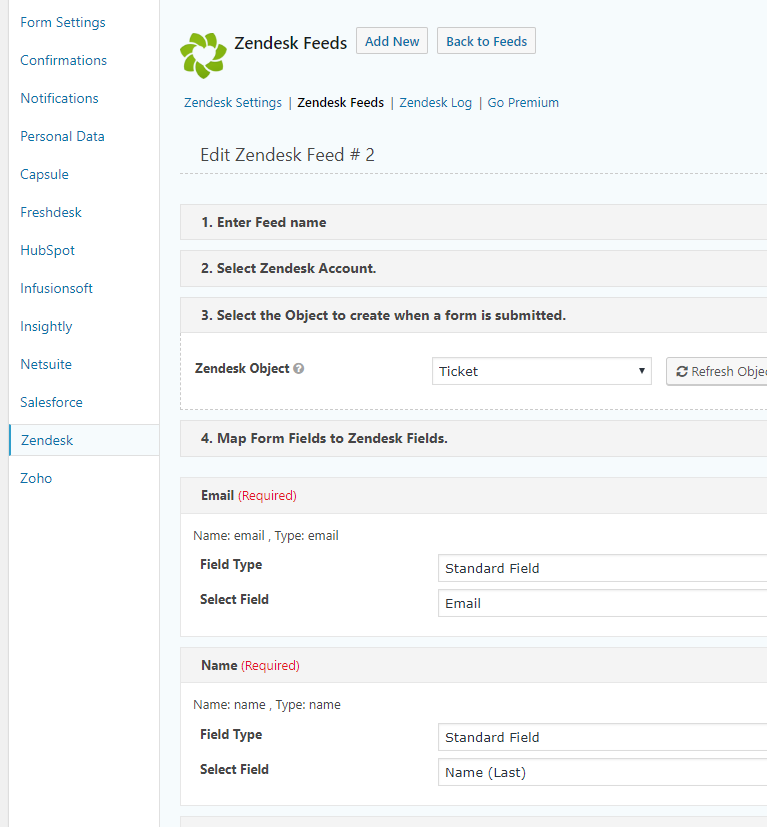Open Name Field Type Standard Field dropdown
Viewport: 767px width, 827px height.
[x=602, y=737]
